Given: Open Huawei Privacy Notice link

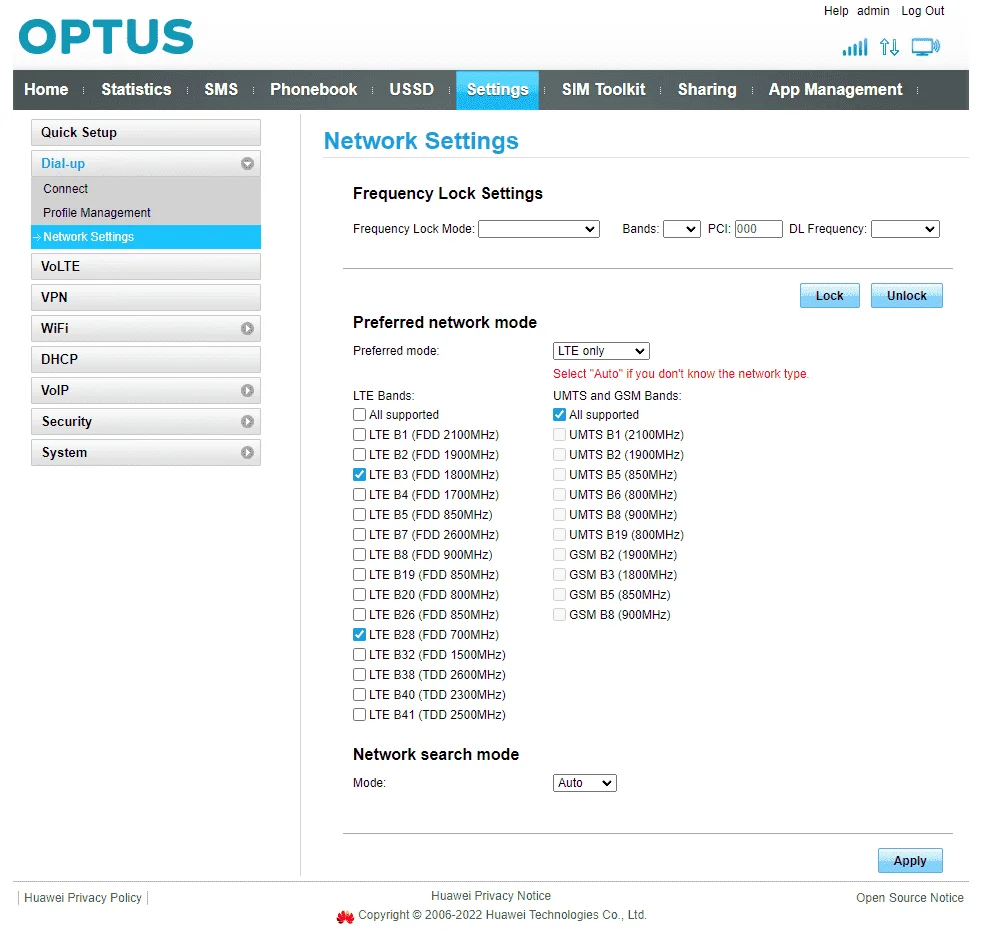Looking at the screenshot, I should point(491,896).
